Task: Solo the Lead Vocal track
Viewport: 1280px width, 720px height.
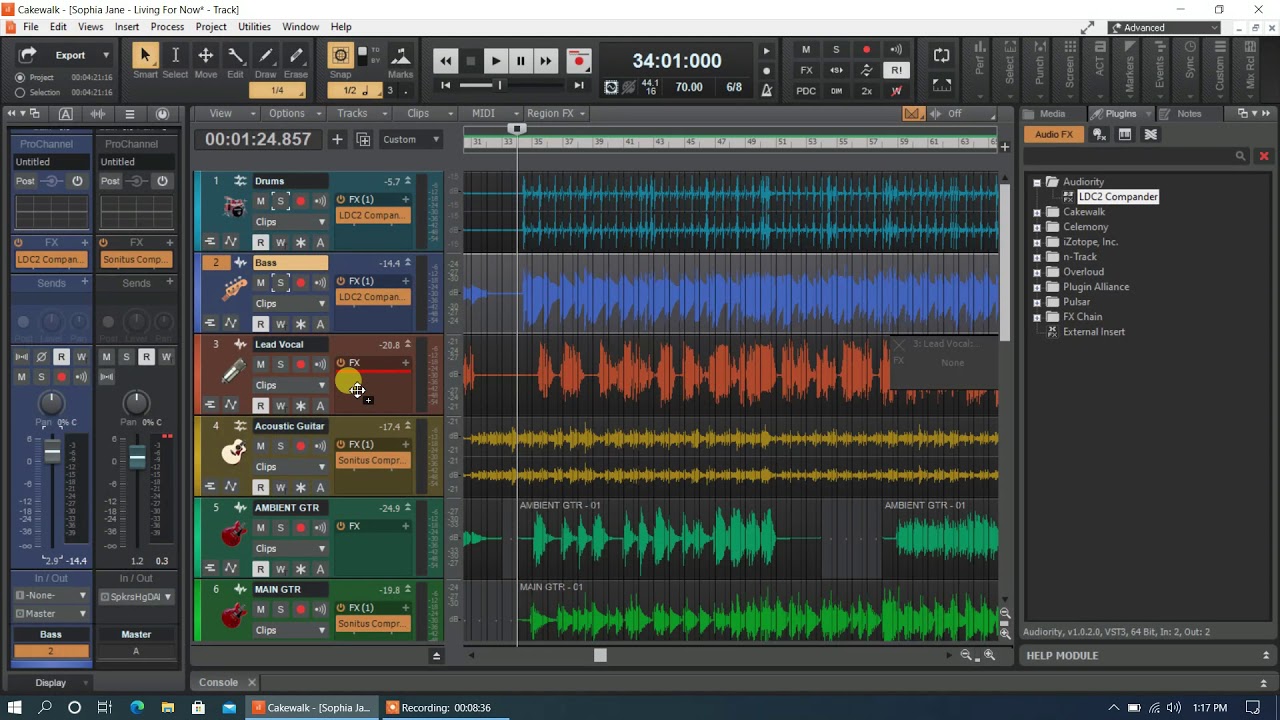Action: click(x=280, y=365)
